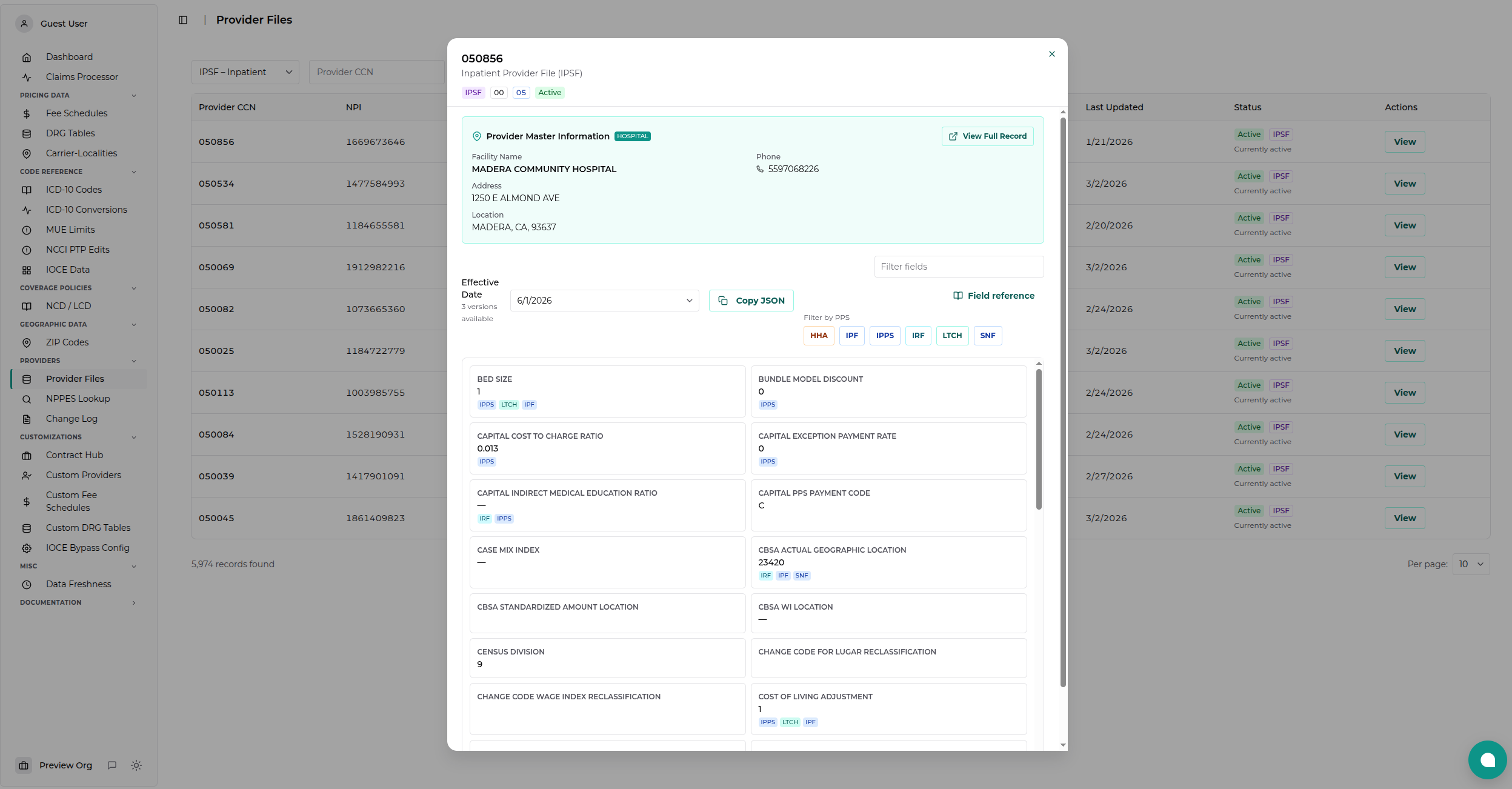Image resolution: width=1512 pixels, height=789 pixels.
Task: Click the NPPES Lookup search icon
Action: 27,399
